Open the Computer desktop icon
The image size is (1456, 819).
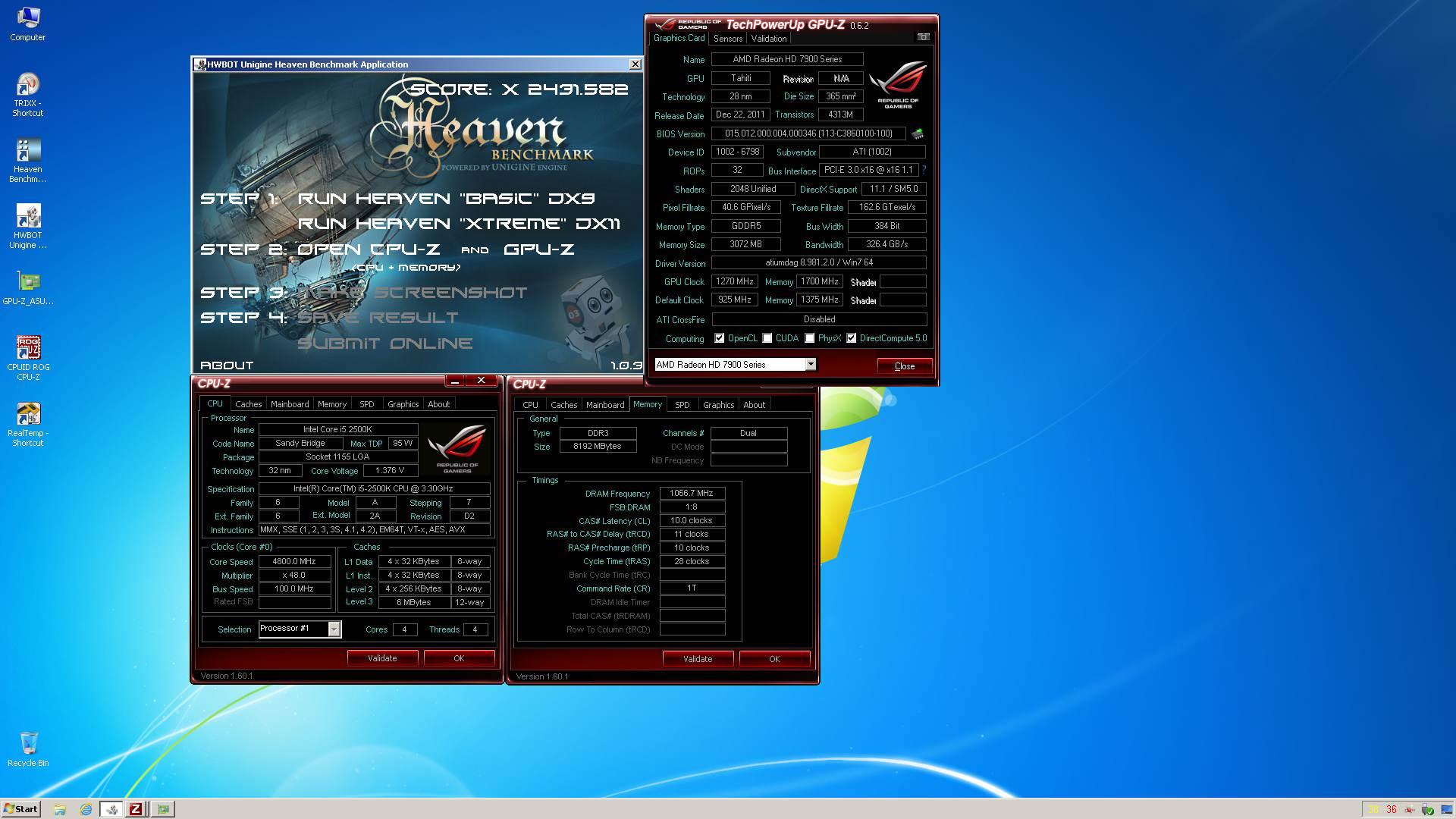(x=27, y=24)
